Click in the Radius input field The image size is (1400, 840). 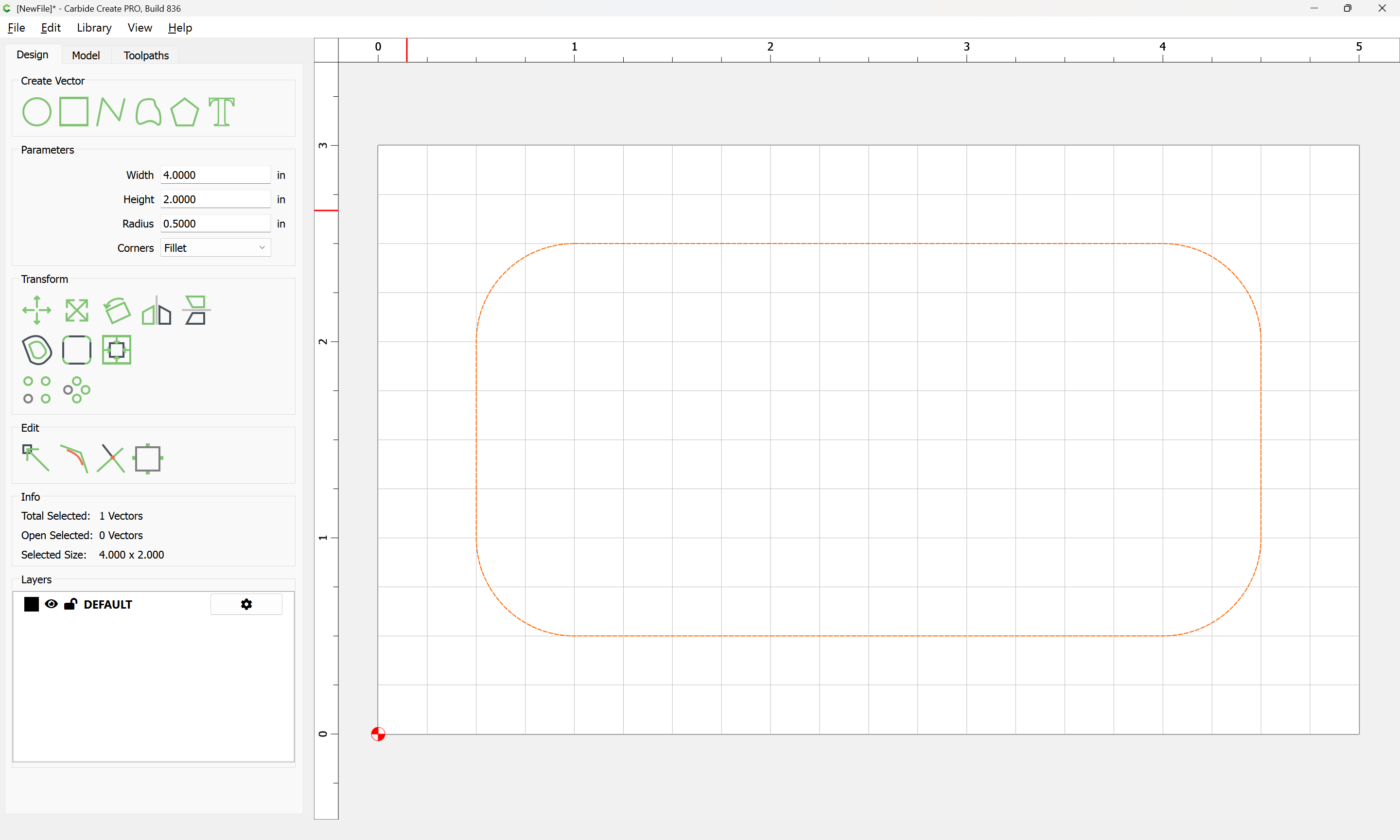215,224
